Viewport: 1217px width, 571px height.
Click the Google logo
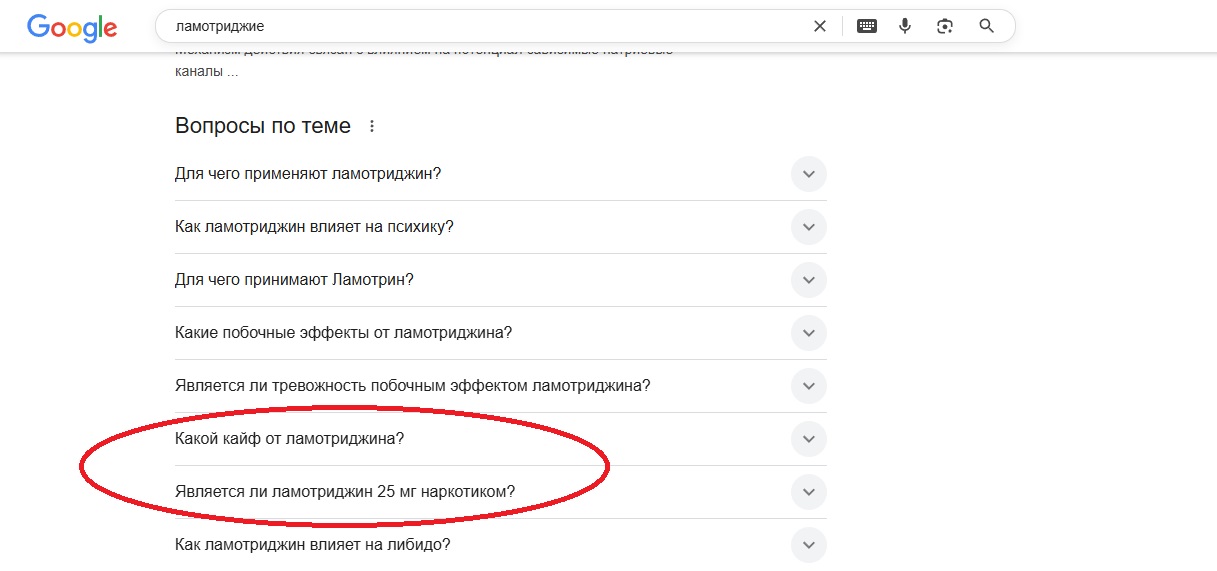coord(71,27)
